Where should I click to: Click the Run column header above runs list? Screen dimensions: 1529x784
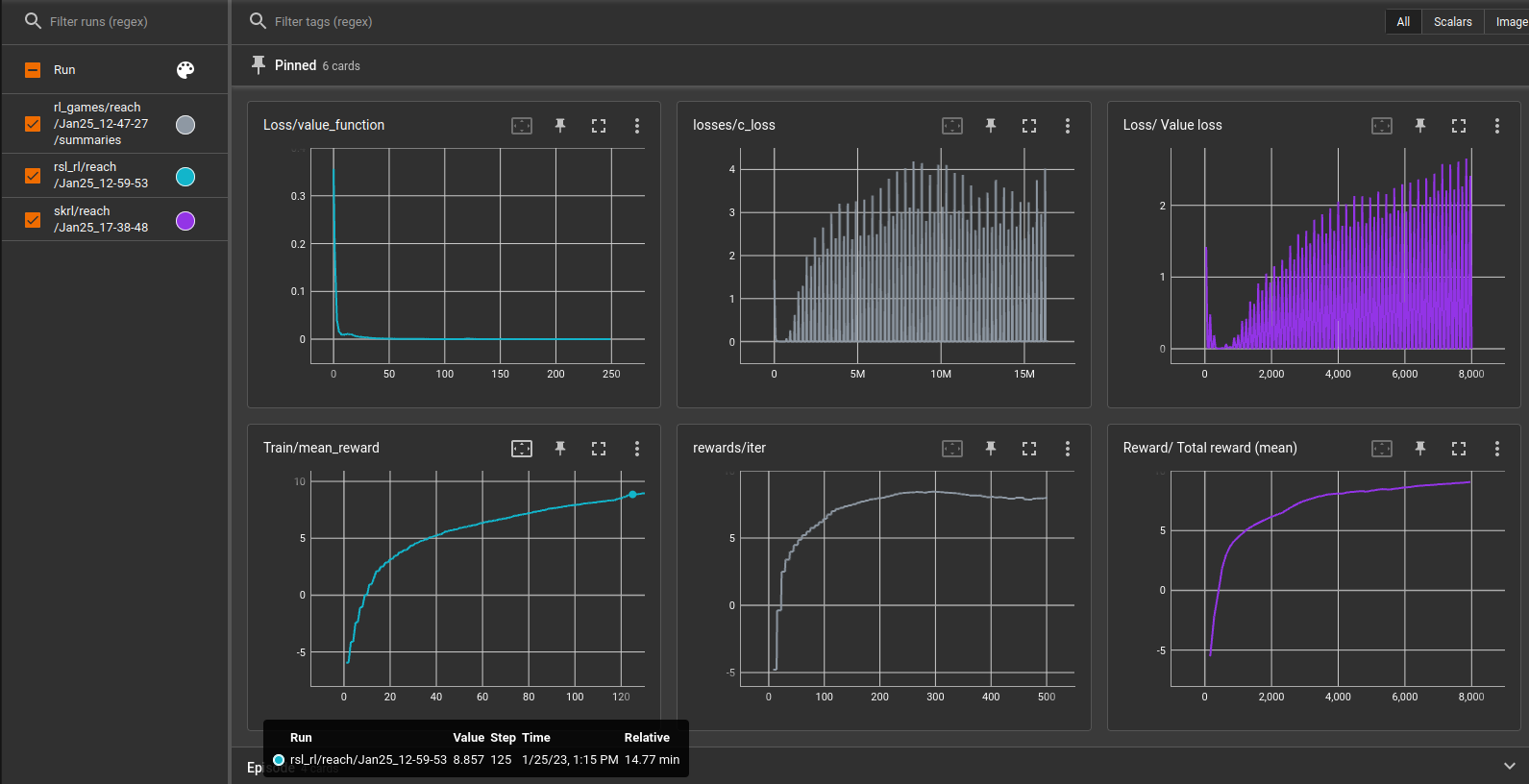64,70
